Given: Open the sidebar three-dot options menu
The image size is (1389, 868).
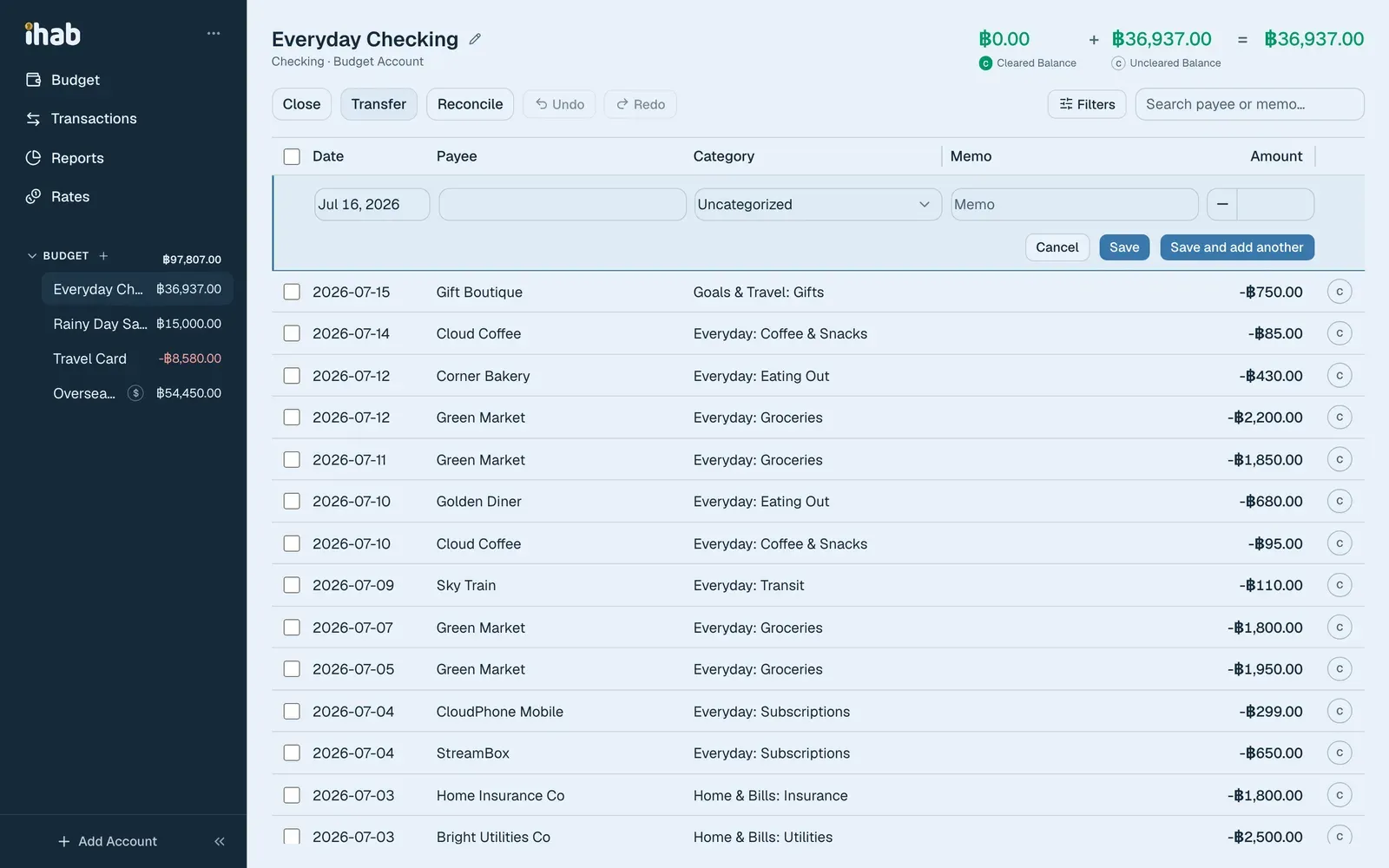Looking at the screenshot, I should [214, 33].
